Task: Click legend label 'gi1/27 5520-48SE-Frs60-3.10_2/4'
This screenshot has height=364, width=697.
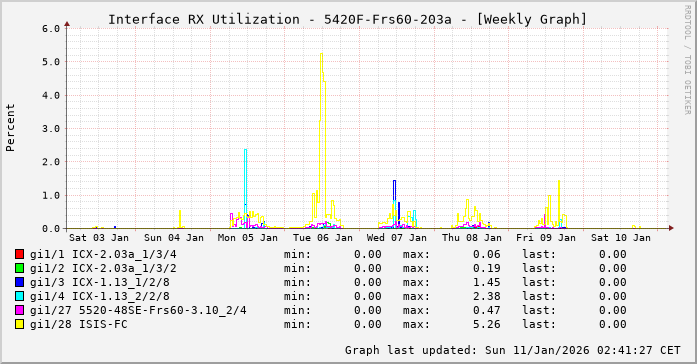Action: tap(138, 310)
